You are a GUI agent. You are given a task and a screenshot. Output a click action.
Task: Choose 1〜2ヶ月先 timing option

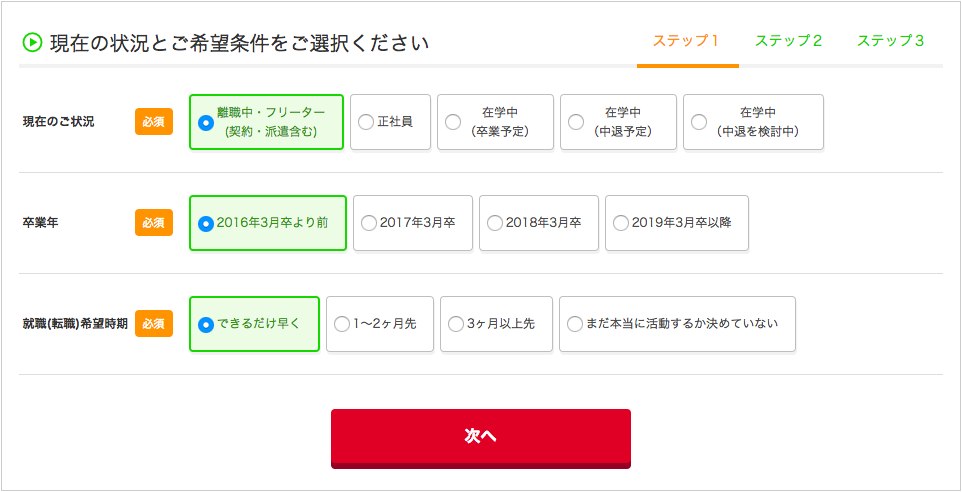click(x=380, y=324)
